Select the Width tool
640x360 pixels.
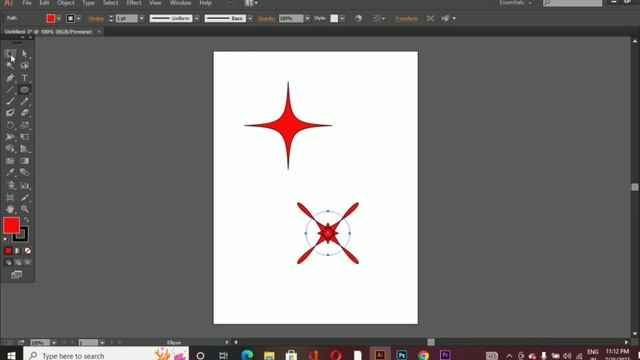[10, 137]
